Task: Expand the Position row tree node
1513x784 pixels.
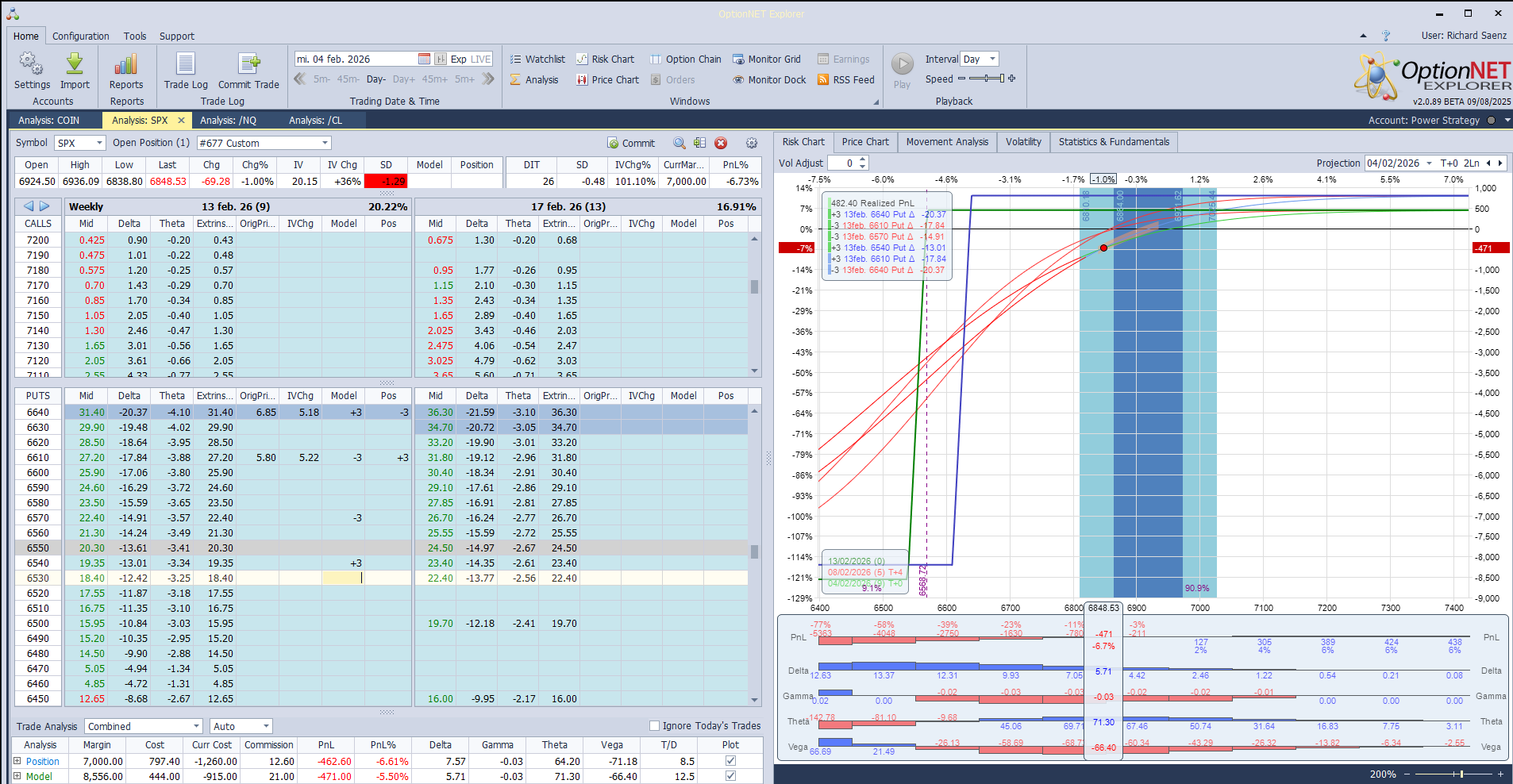Action: [17, 761]
